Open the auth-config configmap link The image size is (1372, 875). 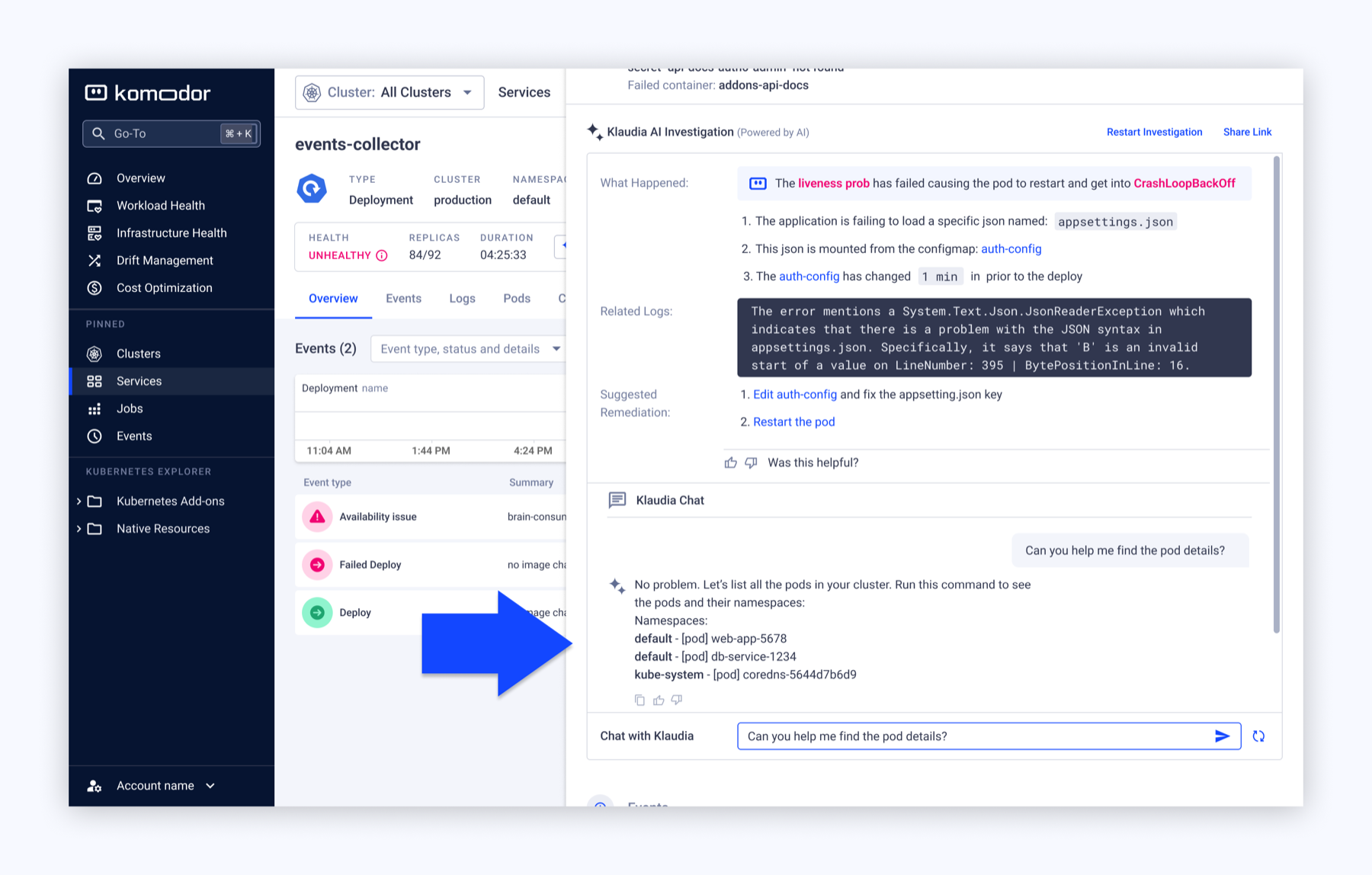tap(1011, 248)
